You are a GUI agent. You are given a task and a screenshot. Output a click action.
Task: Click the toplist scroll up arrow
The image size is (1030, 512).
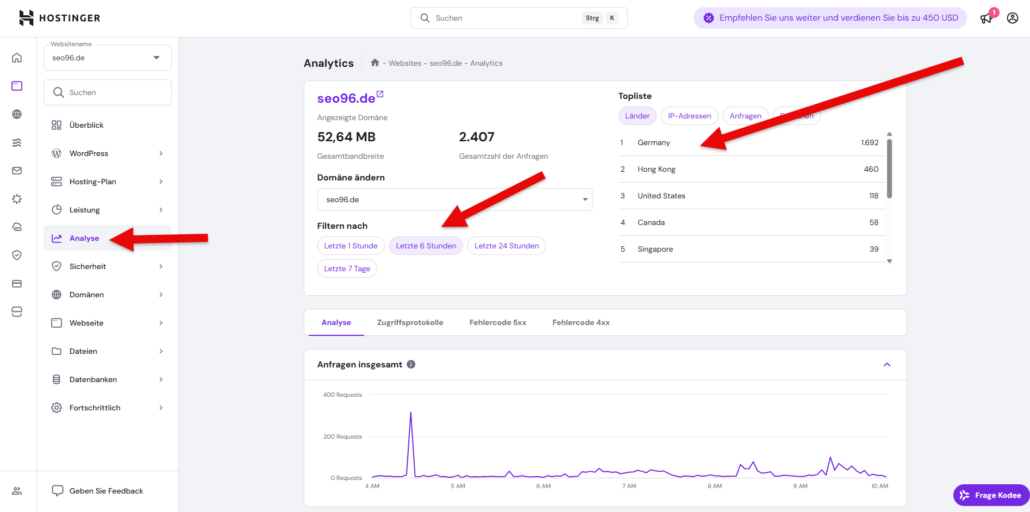pyautogui.click(x=889, y=133)
